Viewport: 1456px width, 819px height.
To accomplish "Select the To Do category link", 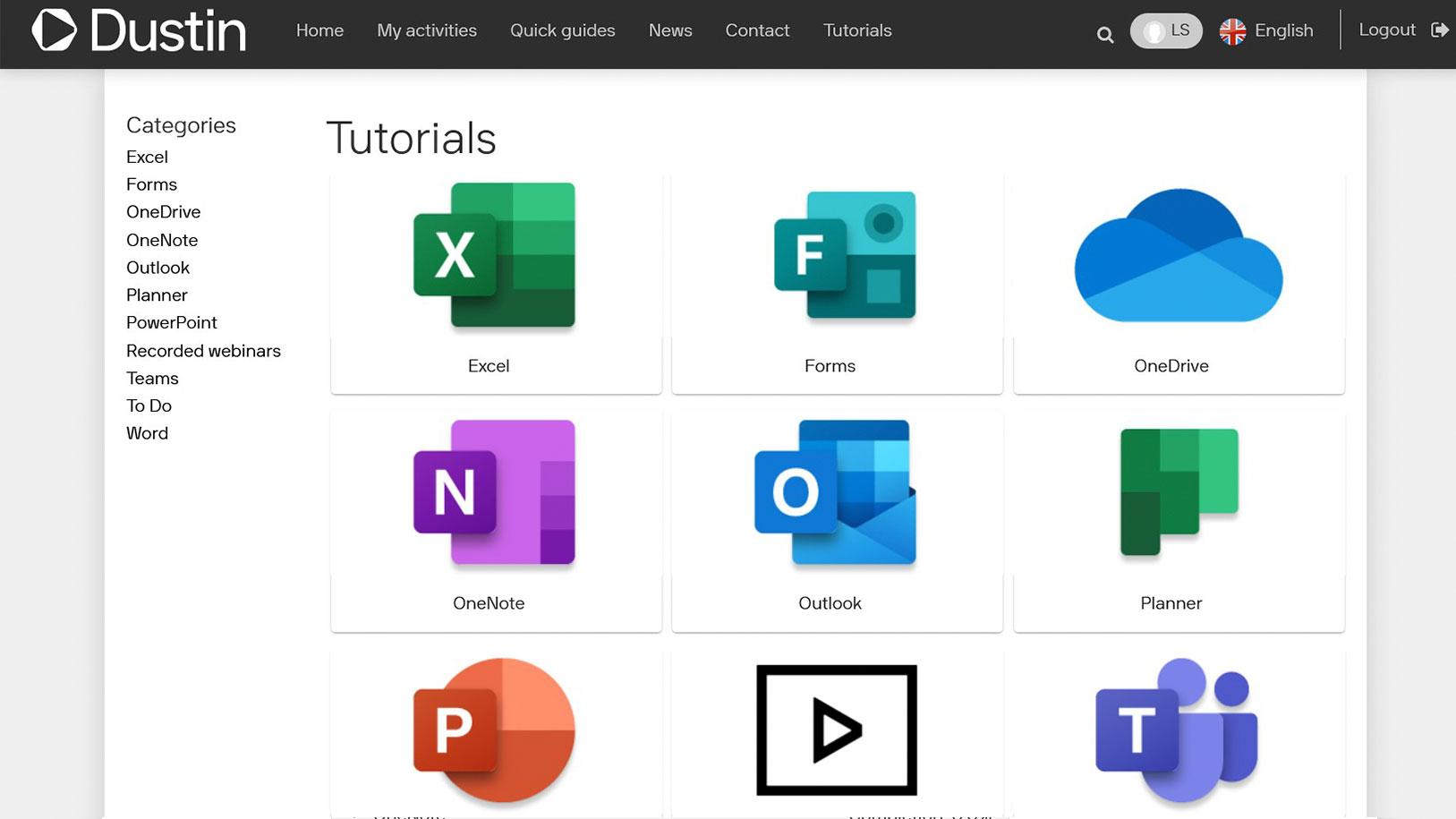I will point(149,405).
